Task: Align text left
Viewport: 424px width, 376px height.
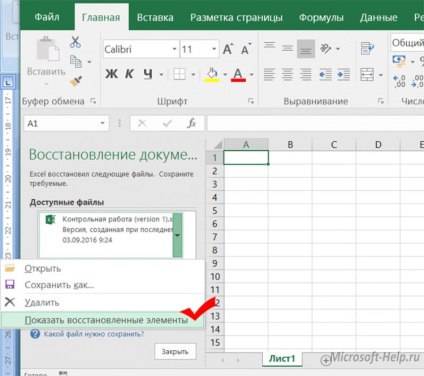Action: point(269,75)
